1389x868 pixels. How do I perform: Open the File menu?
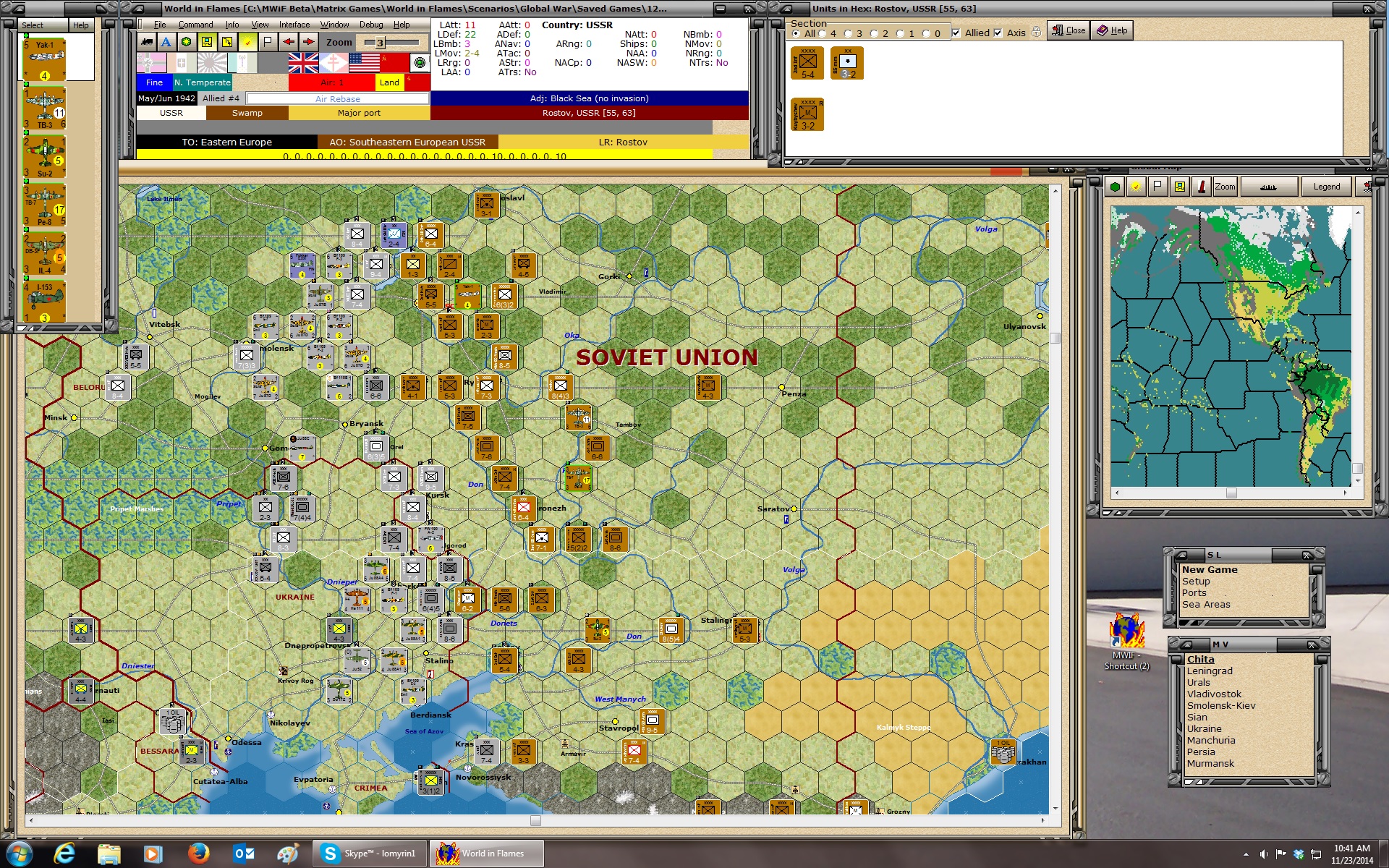click(x=160, y=25)
